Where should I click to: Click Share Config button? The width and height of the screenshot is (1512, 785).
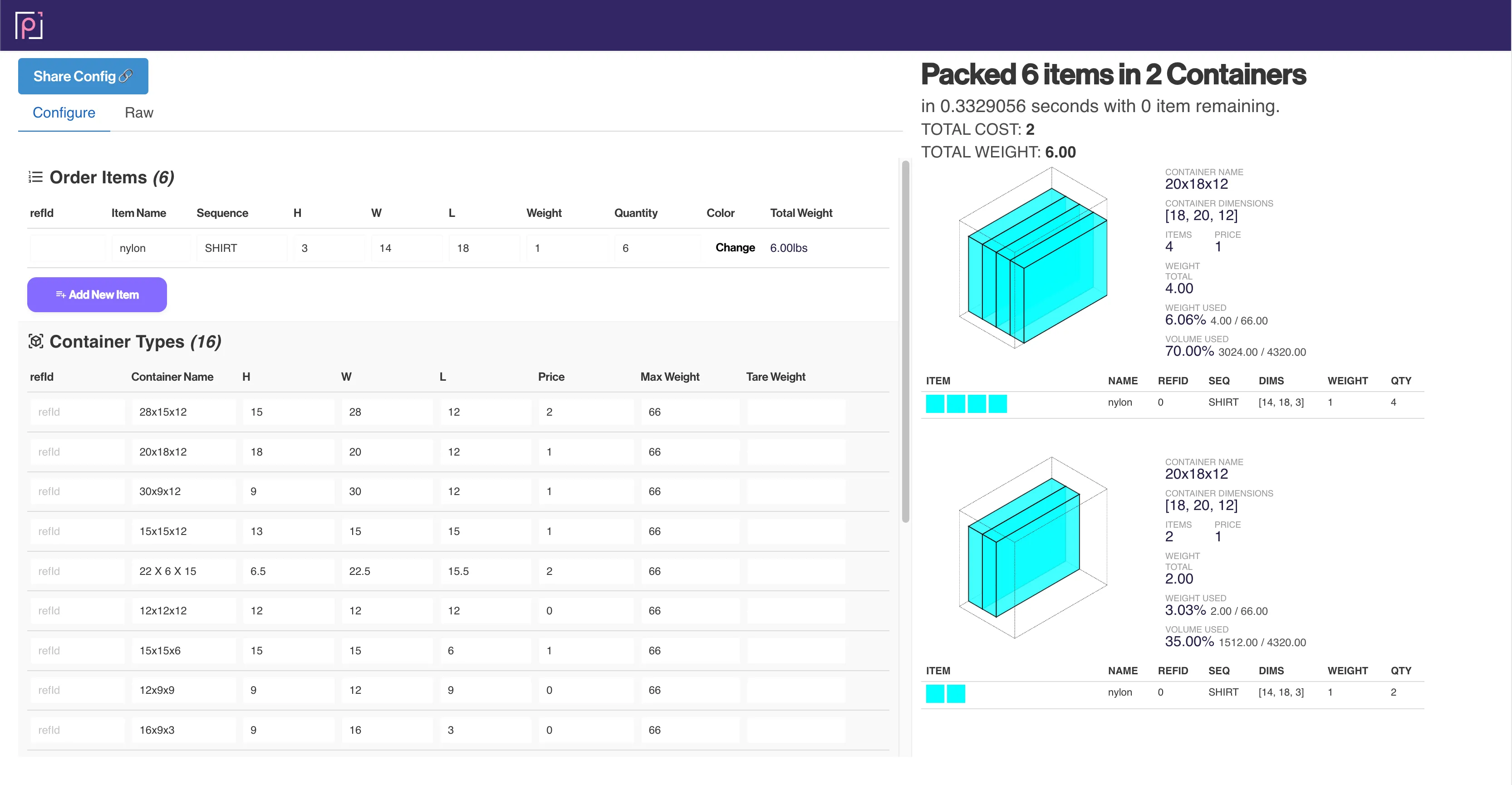pos(83,76)
